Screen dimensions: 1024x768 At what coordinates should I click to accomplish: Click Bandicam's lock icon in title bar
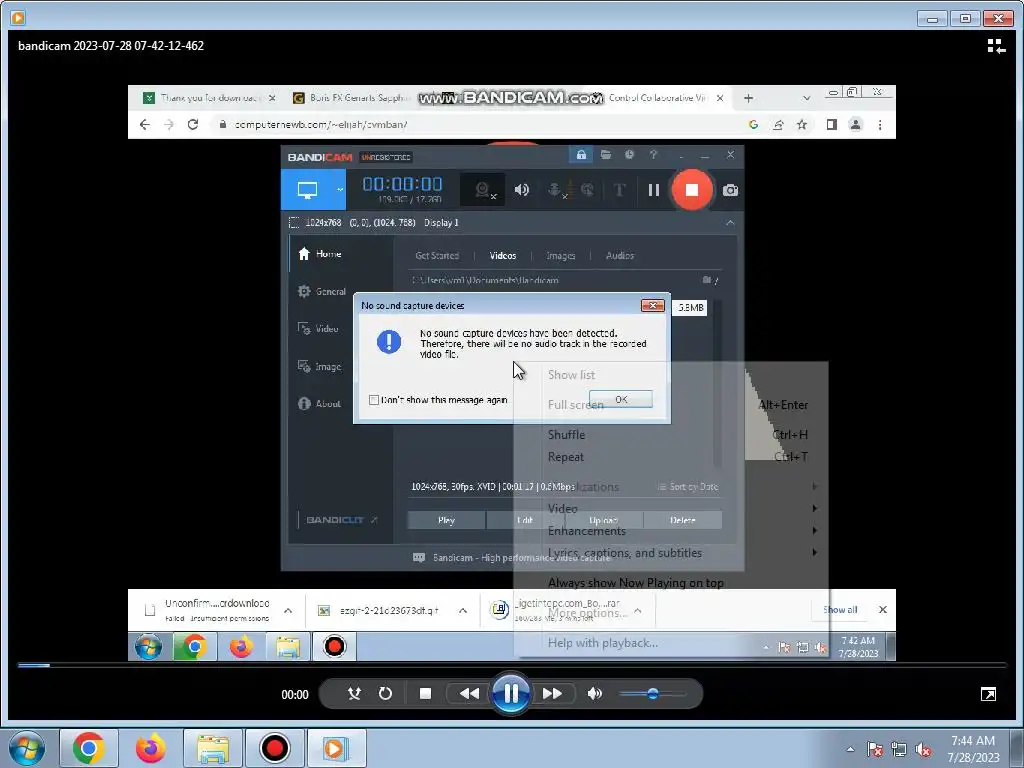tap(581, 155)
